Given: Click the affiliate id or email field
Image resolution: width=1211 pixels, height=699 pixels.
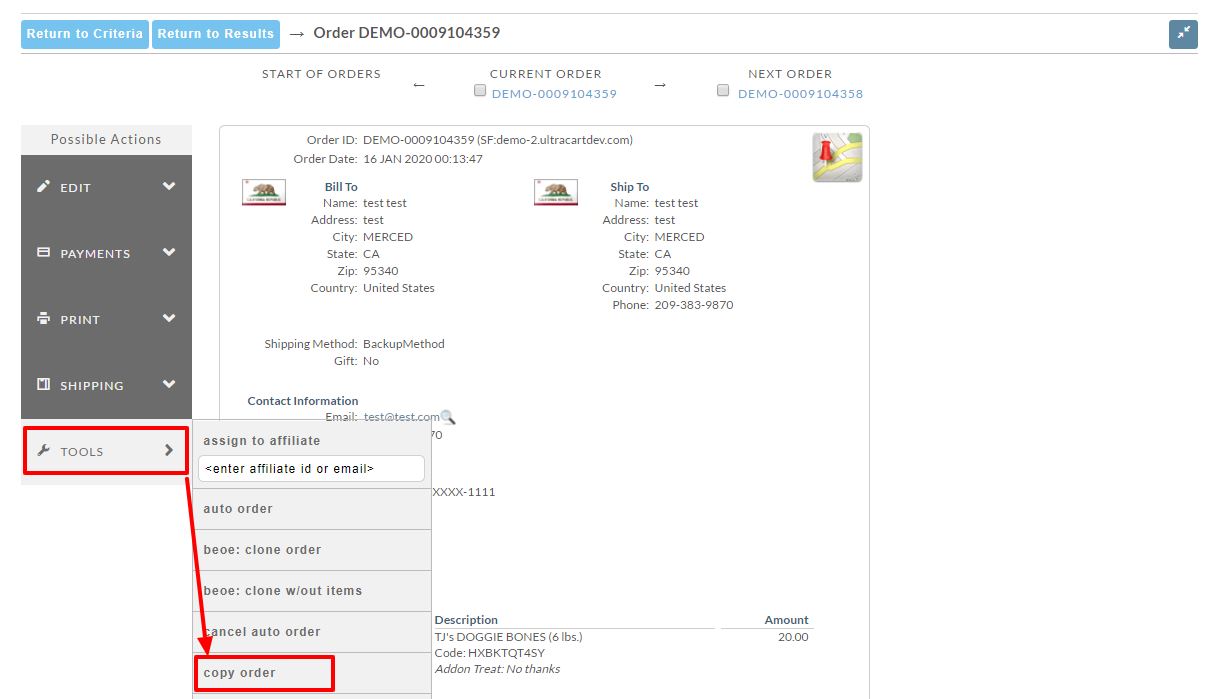Looking at the screenshot, I should click(x=311, y=468).
